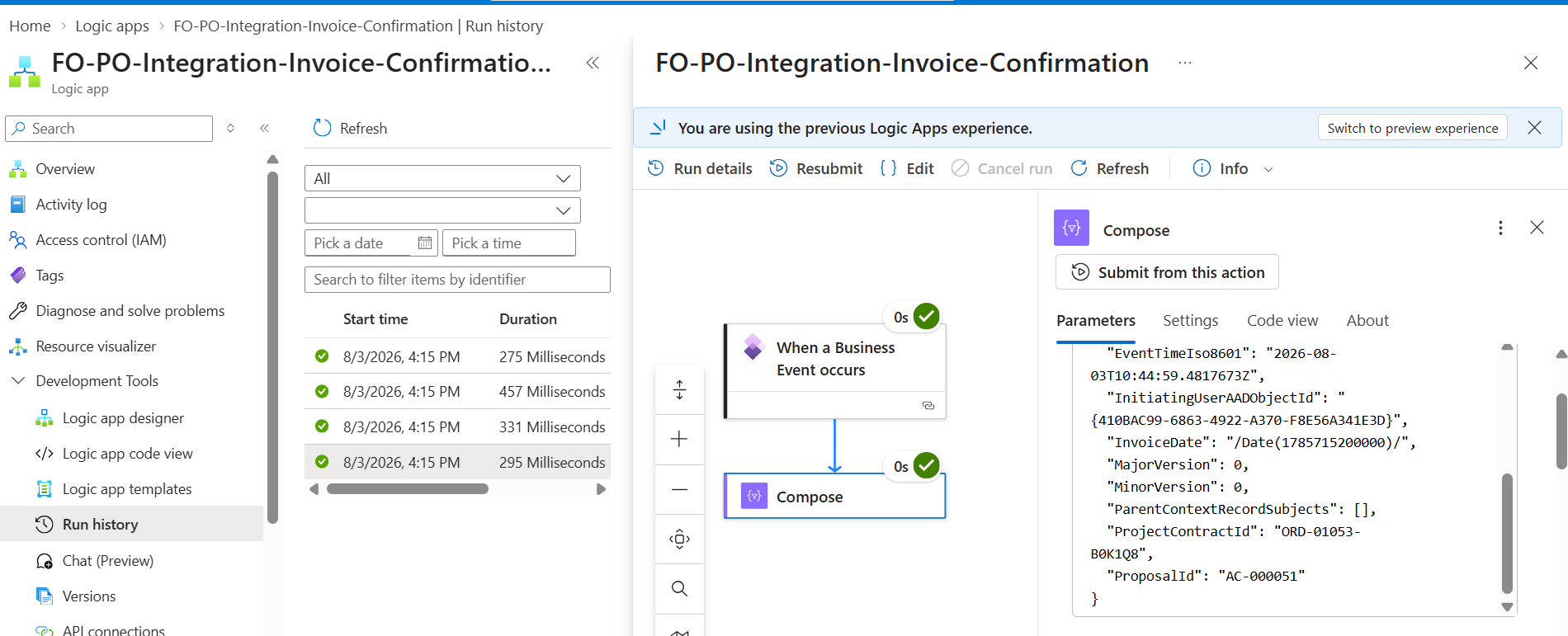
Task: Click Submit from this action
Action: [1167, 272]
